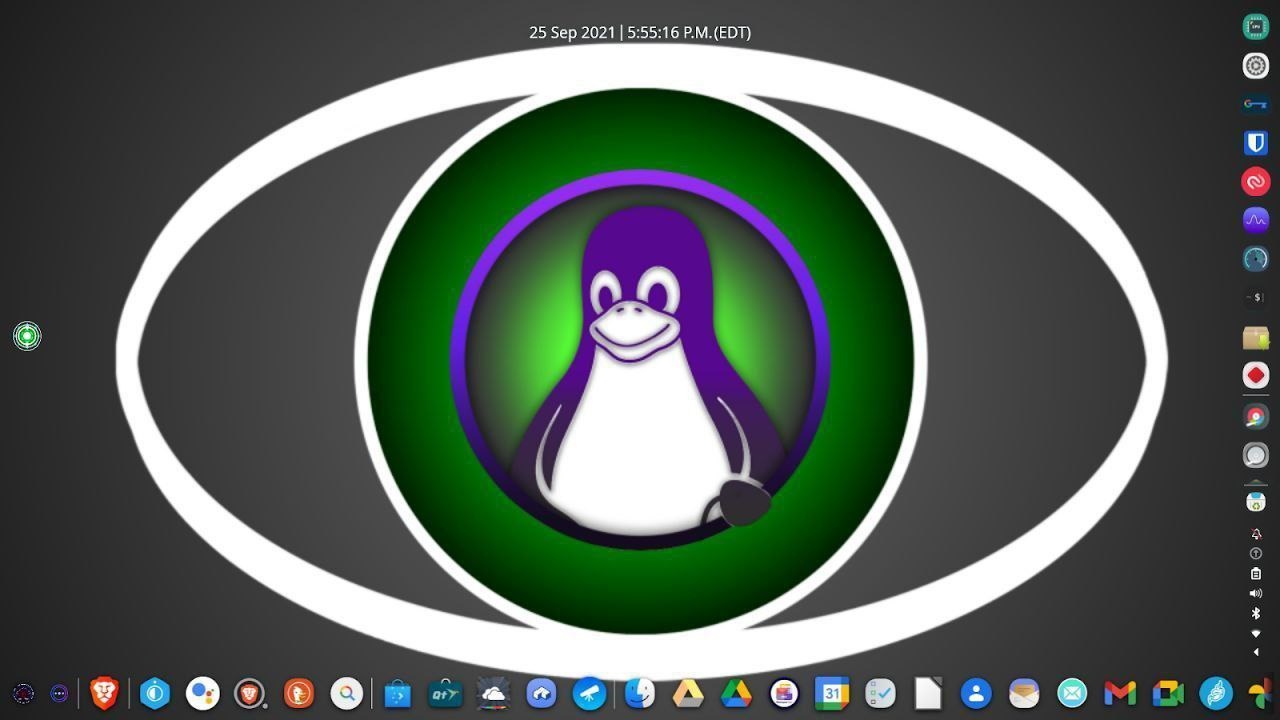Open the Brave browser from the dock
Viewport: 1280px width, 720px height.
point(105,693)
